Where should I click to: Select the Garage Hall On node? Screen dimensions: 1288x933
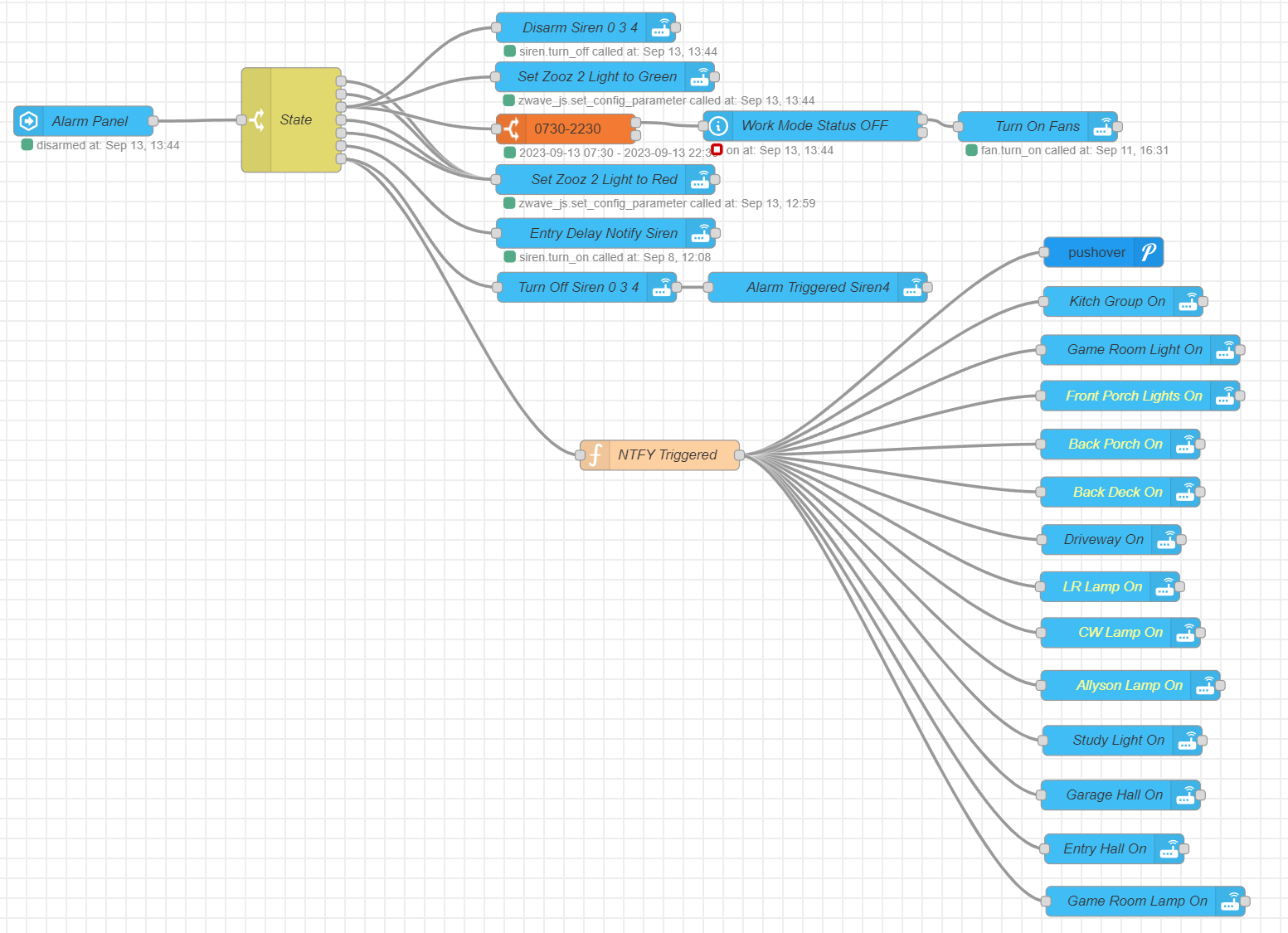(1114, 795)
